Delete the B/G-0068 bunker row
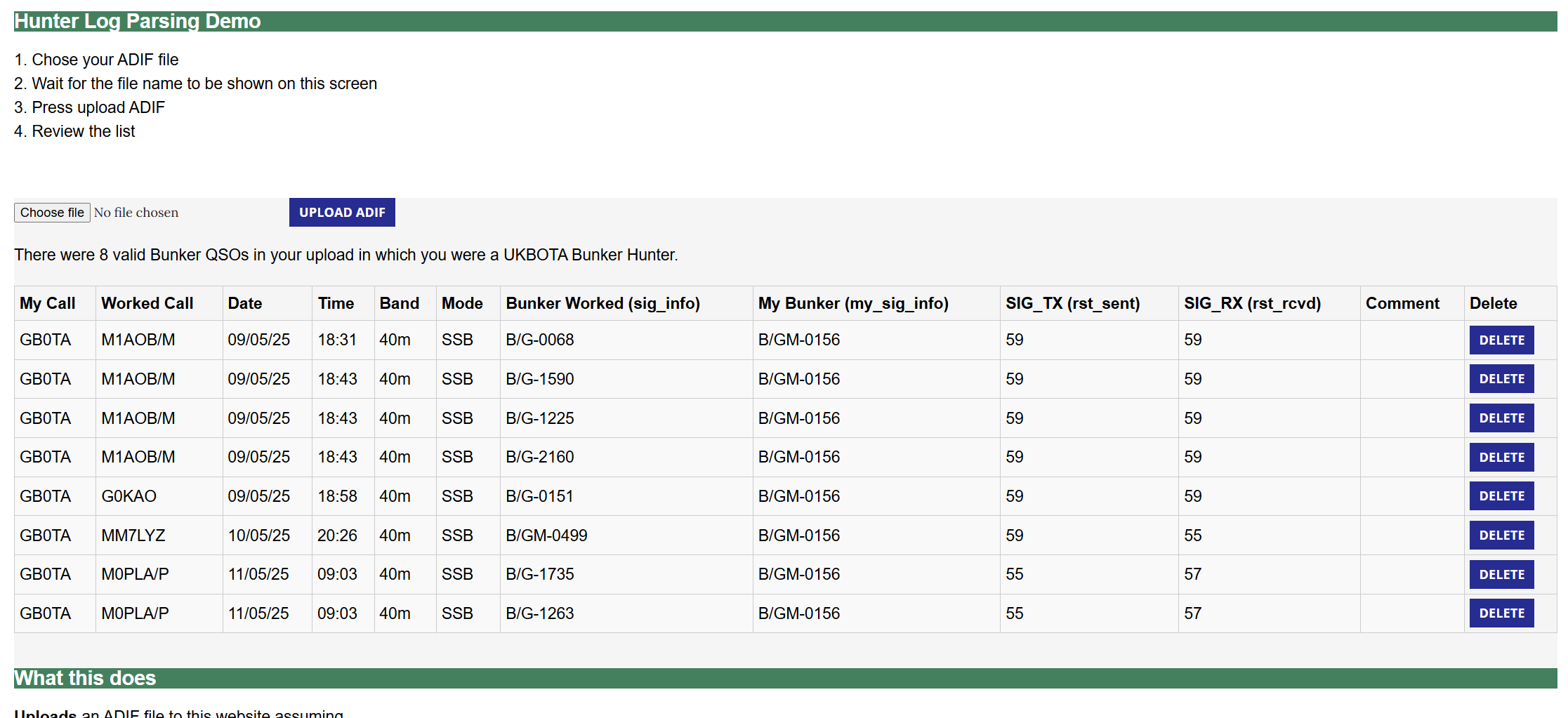This screenshot has height=718, width=1568. coord(1501,340)
